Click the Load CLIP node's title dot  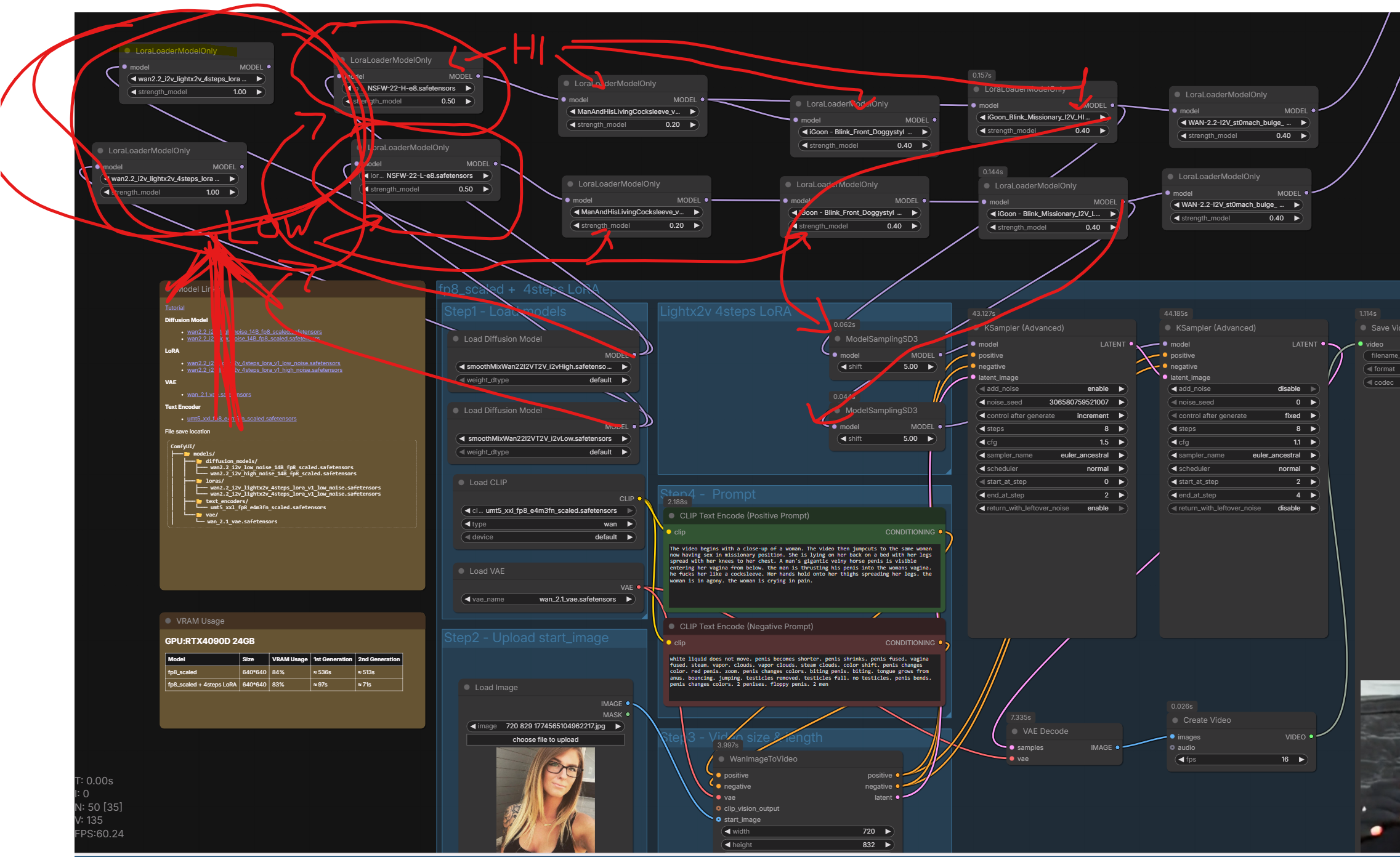coord(461,483)
